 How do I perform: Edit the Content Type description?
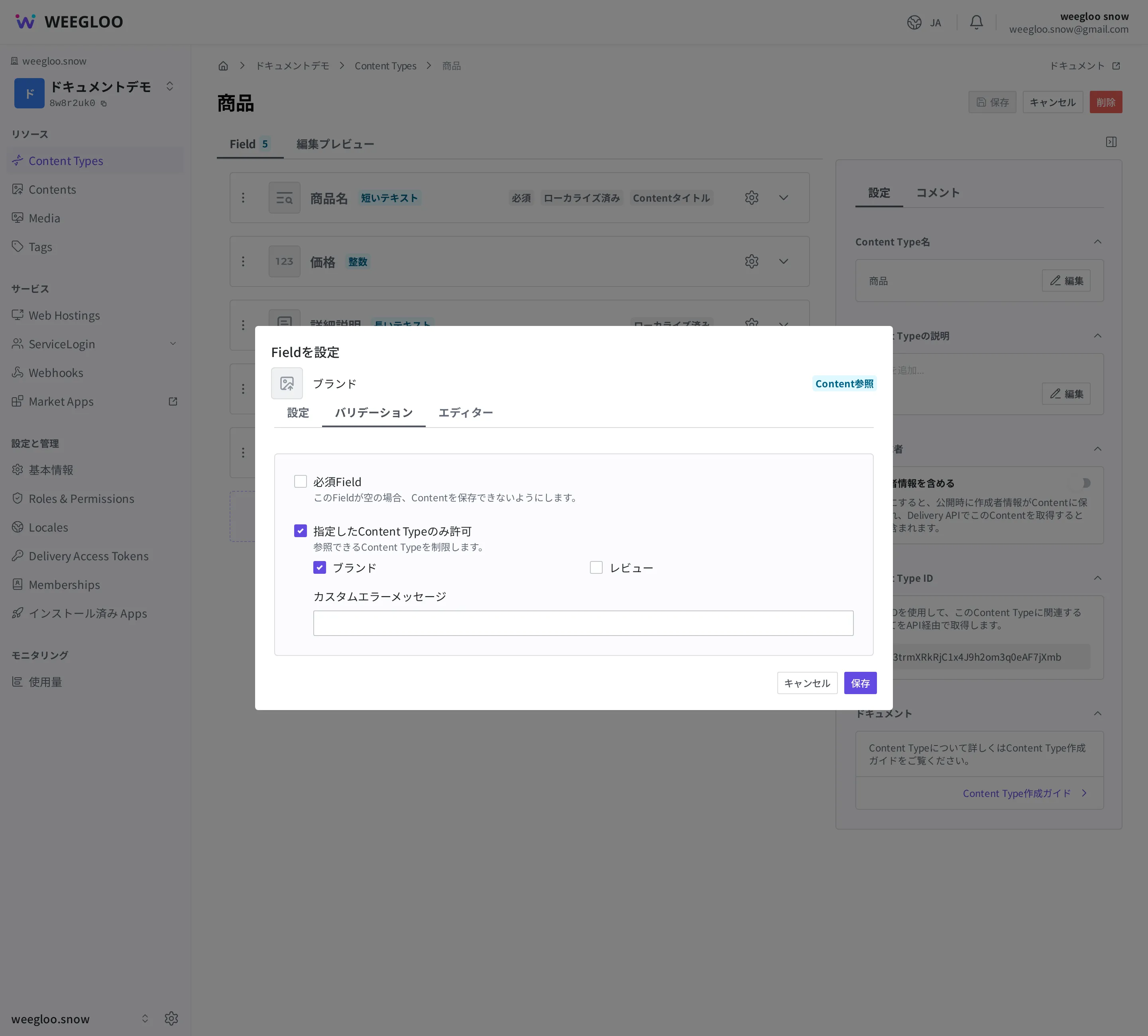pyautogui.click(x=1065, y=394)
